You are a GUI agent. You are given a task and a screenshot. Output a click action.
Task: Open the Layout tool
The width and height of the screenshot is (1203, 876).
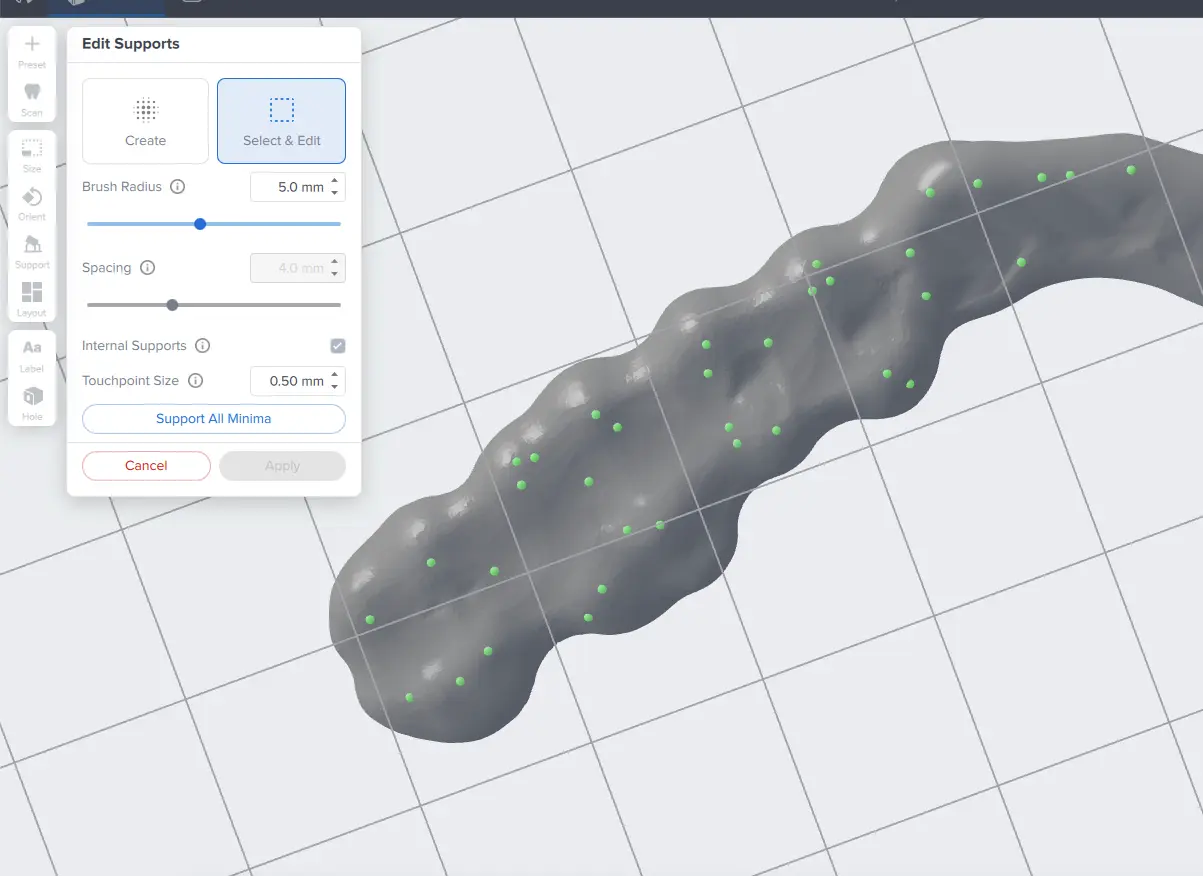[x=32, y=299]
